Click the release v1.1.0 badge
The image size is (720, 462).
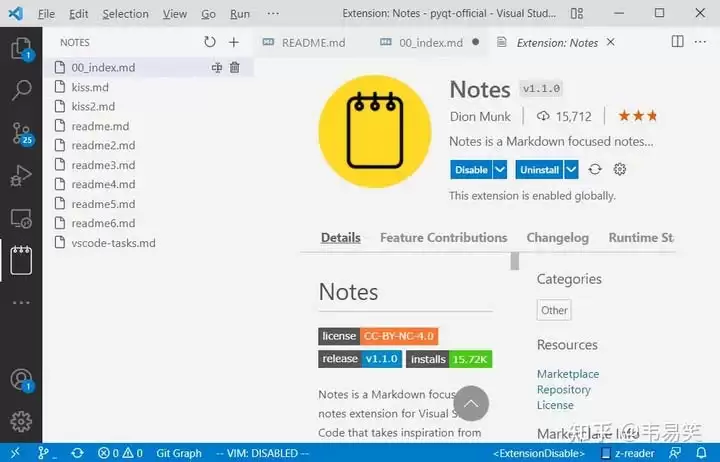pyautogui.click(x=360, y=359)
